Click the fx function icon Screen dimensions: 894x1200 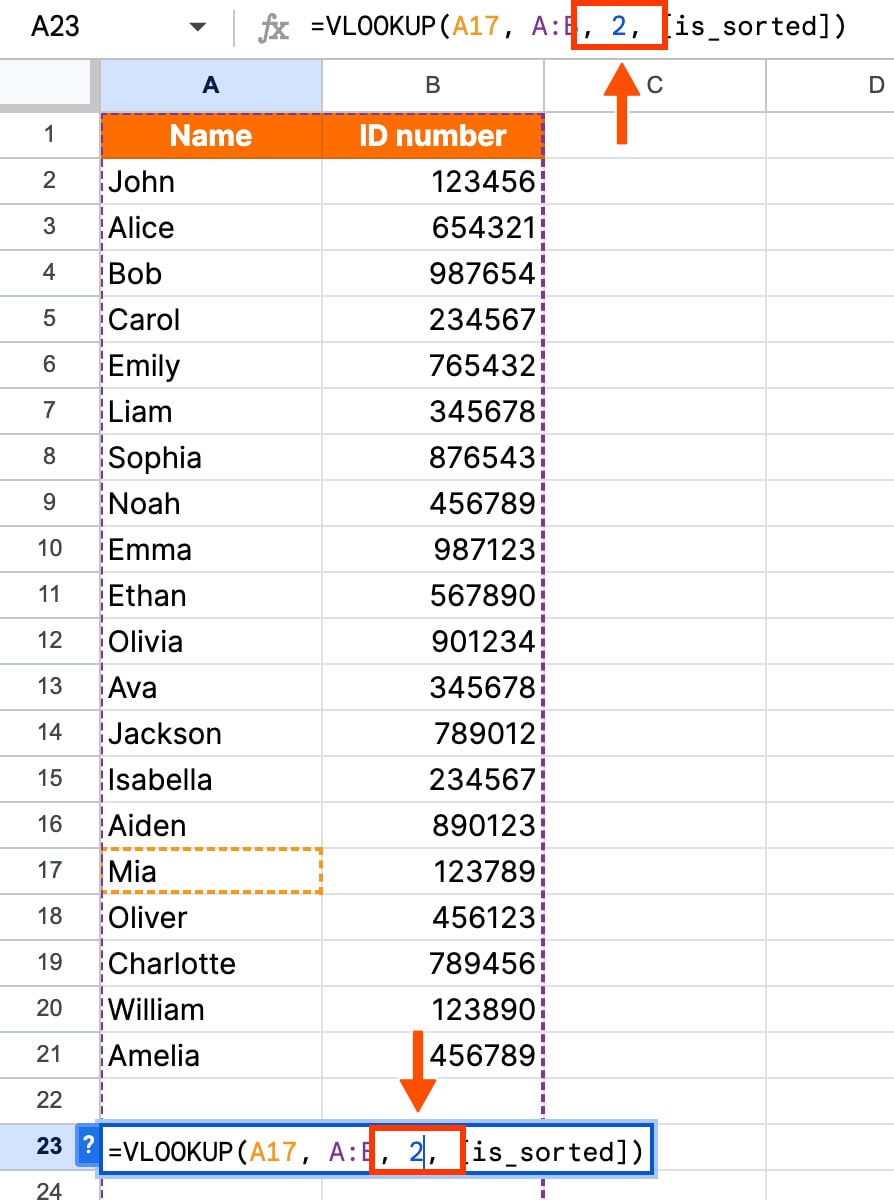tap(274, 28)
